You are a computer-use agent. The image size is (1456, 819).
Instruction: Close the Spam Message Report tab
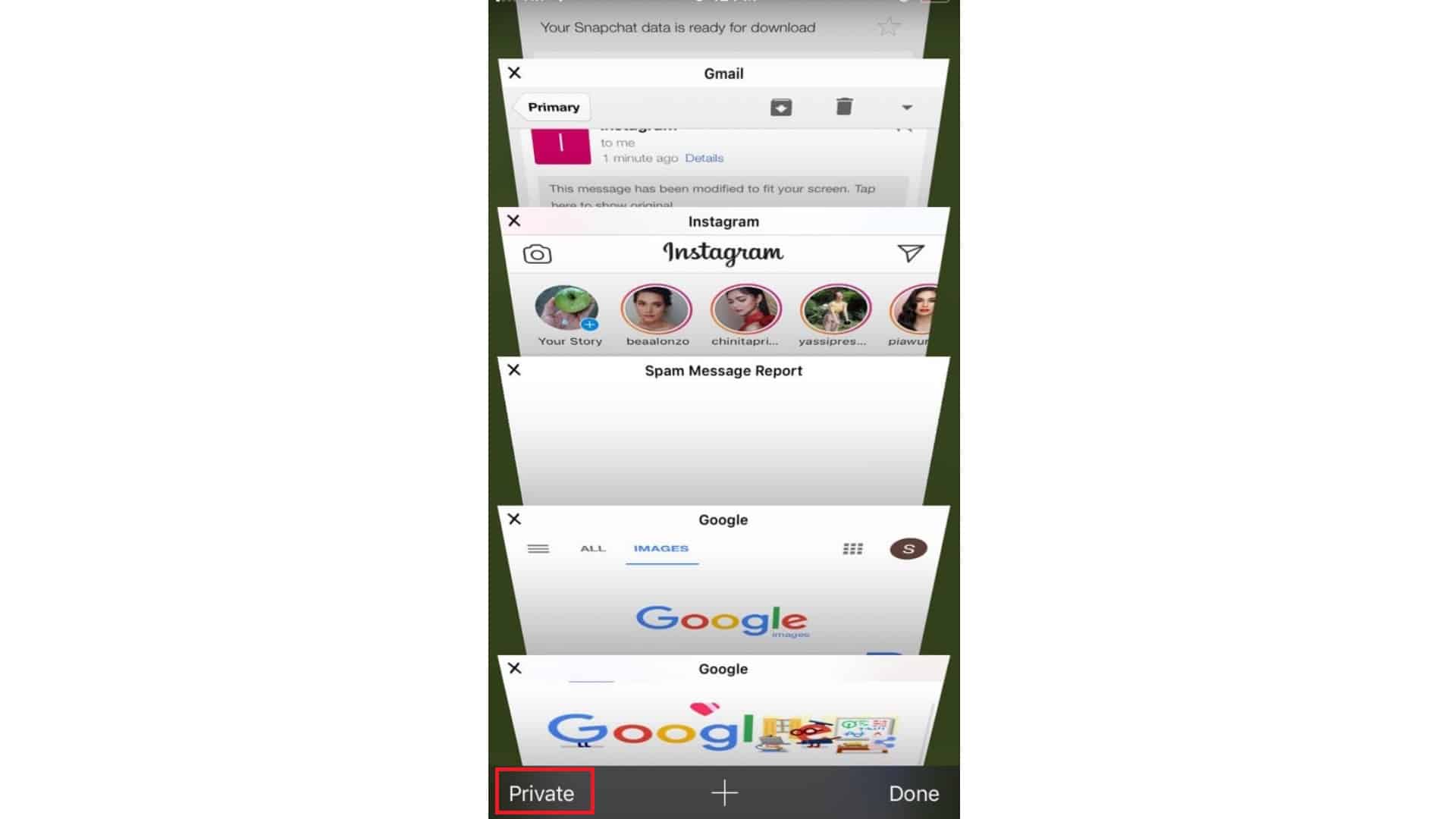[x=513, y=370]
